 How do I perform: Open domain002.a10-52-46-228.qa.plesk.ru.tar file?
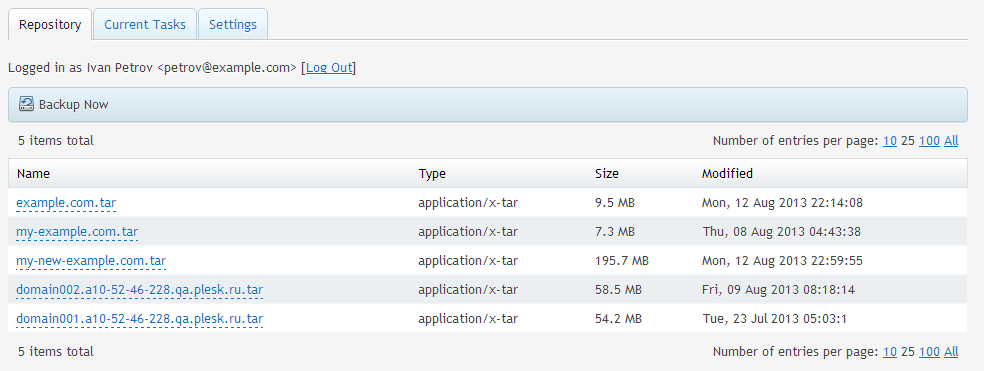(x=139, y=290)
